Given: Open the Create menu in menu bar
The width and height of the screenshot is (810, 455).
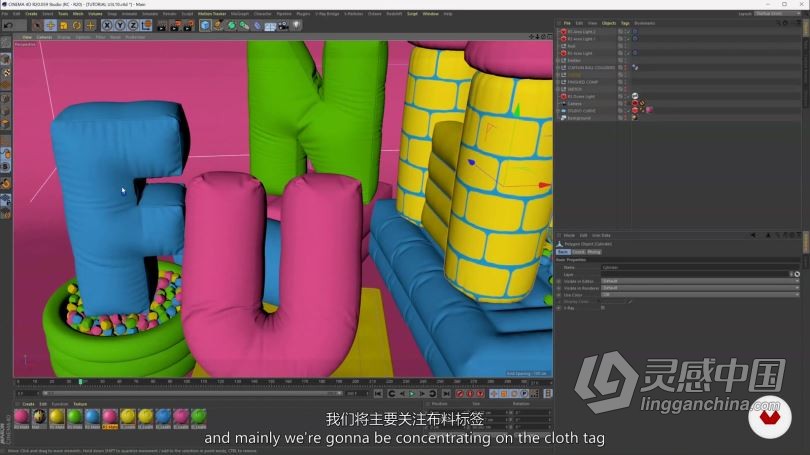Looking at the screenshot, I should [31, 14].
